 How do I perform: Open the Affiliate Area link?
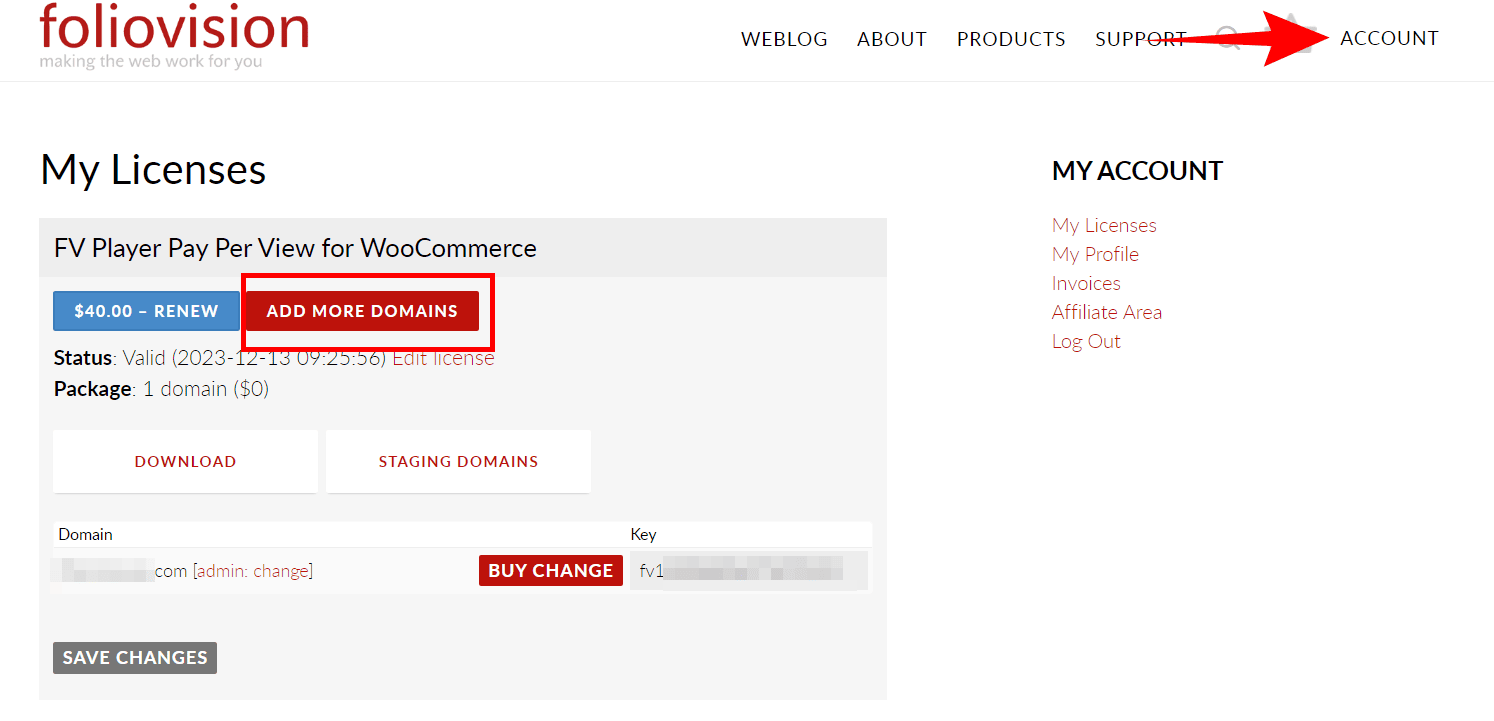point(1107,312)
